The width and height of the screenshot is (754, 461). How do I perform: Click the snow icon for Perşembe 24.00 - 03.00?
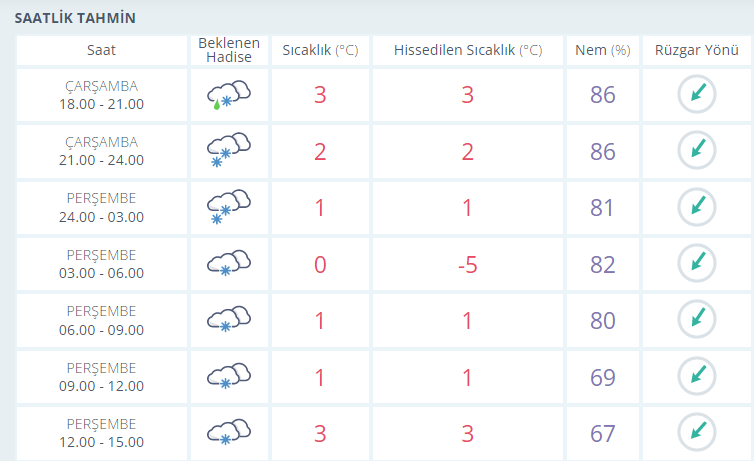[229, 207]
